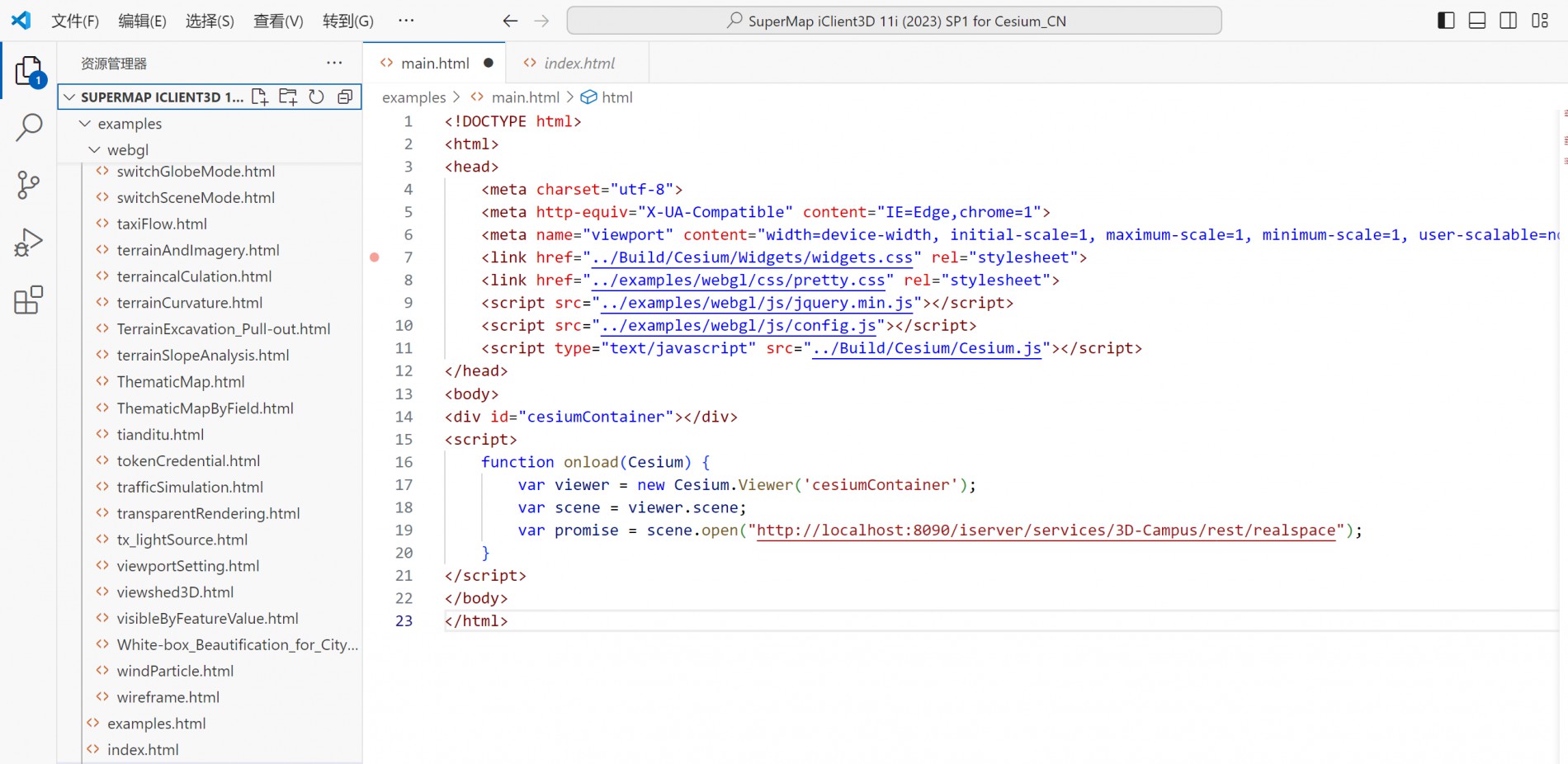Open examples.html file in explorer
This screenshot has width=1568, height=764.
pyautogui.click(x=156, y=724)
